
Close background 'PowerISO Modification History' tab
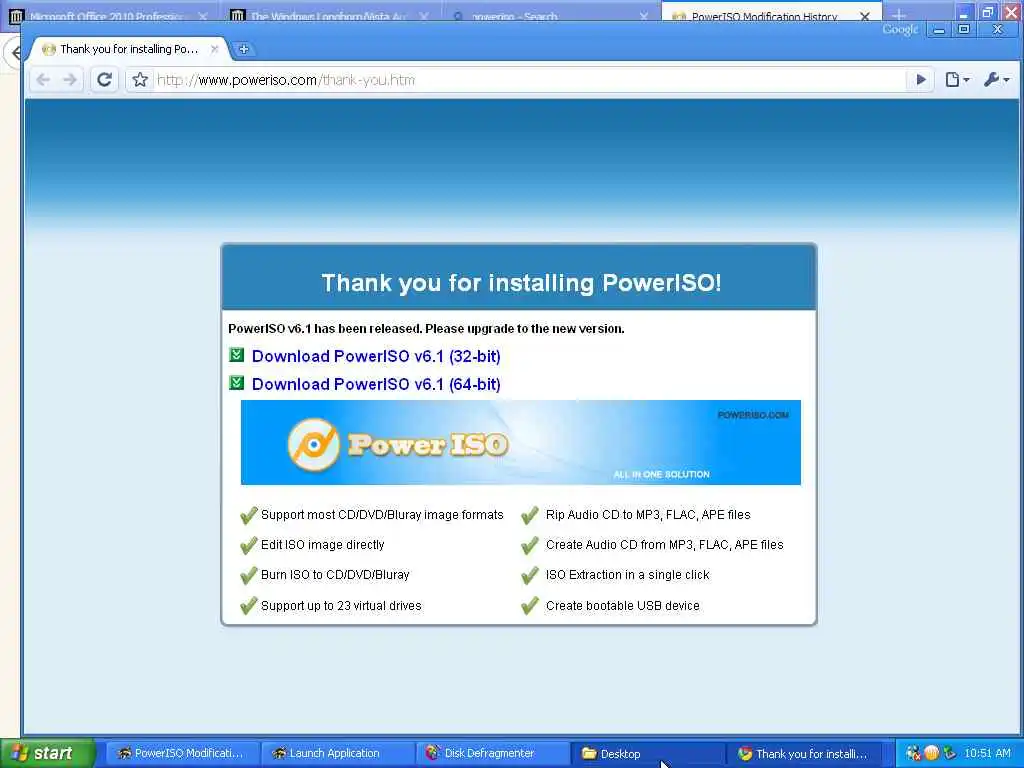tap(865, 16)
